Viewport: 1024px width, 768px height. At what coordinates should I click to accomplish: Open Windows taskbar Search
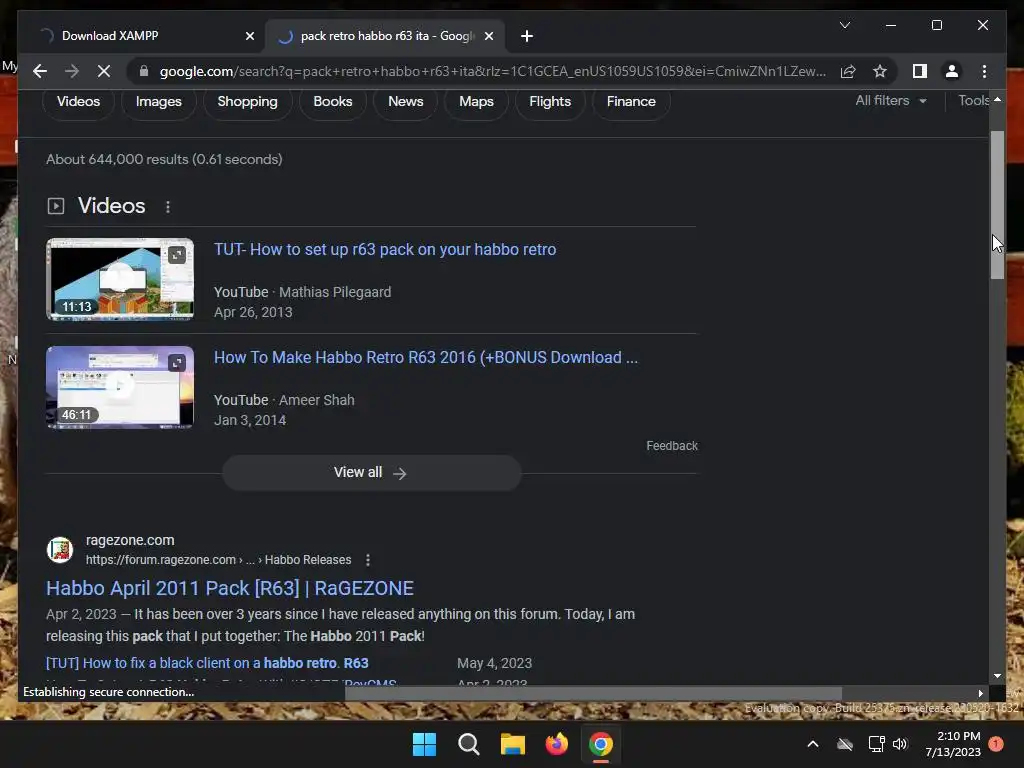tap(468, 744)
